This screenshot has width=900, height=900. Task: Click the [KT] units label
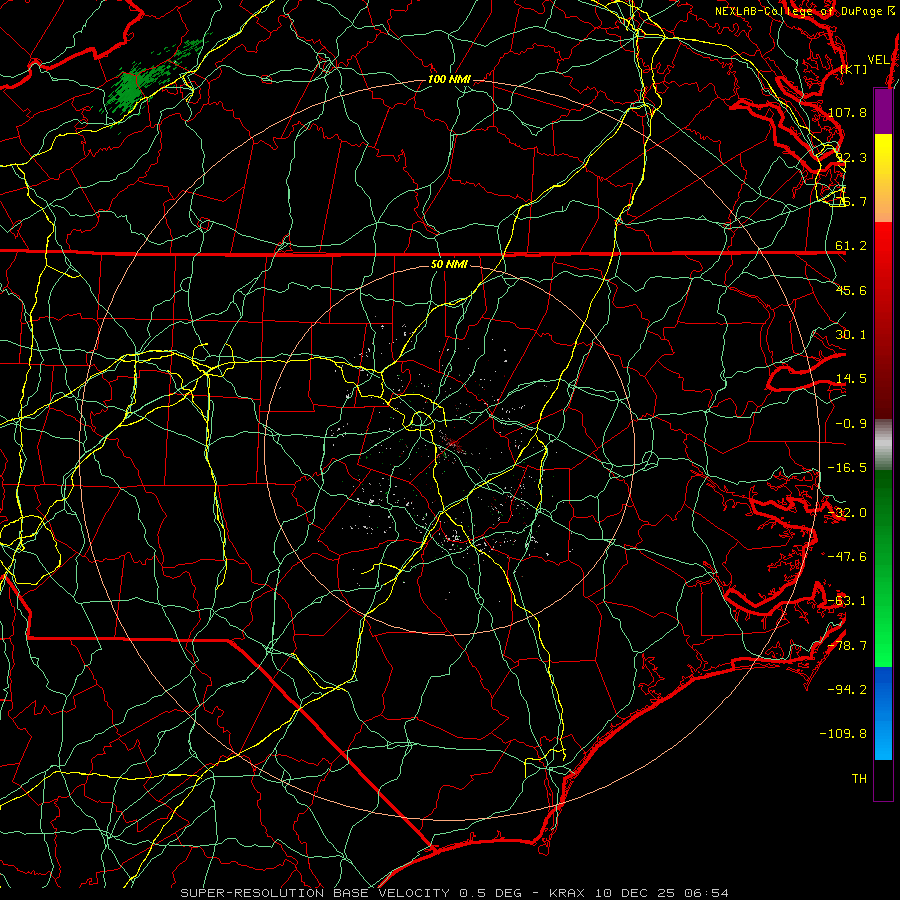(854, 69)
